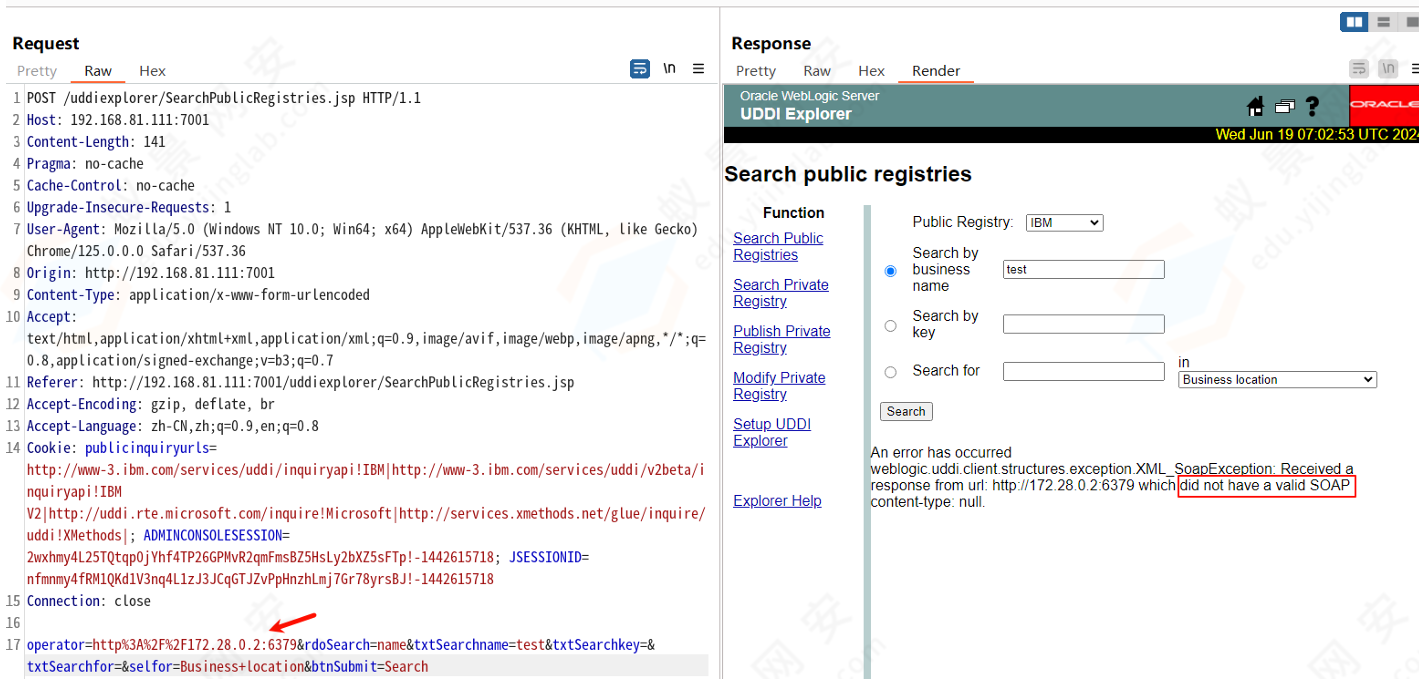The width and height of the screenshot is (1419, 679).
Task: Click the Search public registries heading
Action: [x=848, y=174]
